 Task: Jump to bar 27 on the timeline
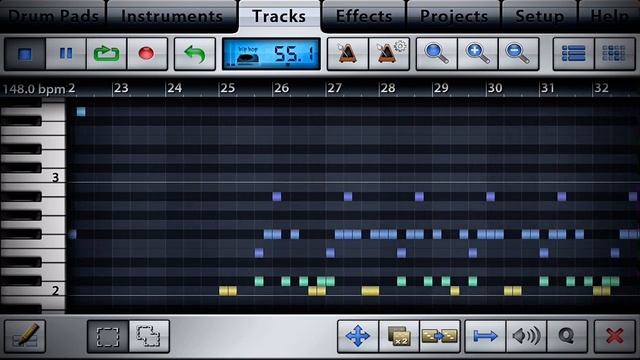tap(334, 88)
